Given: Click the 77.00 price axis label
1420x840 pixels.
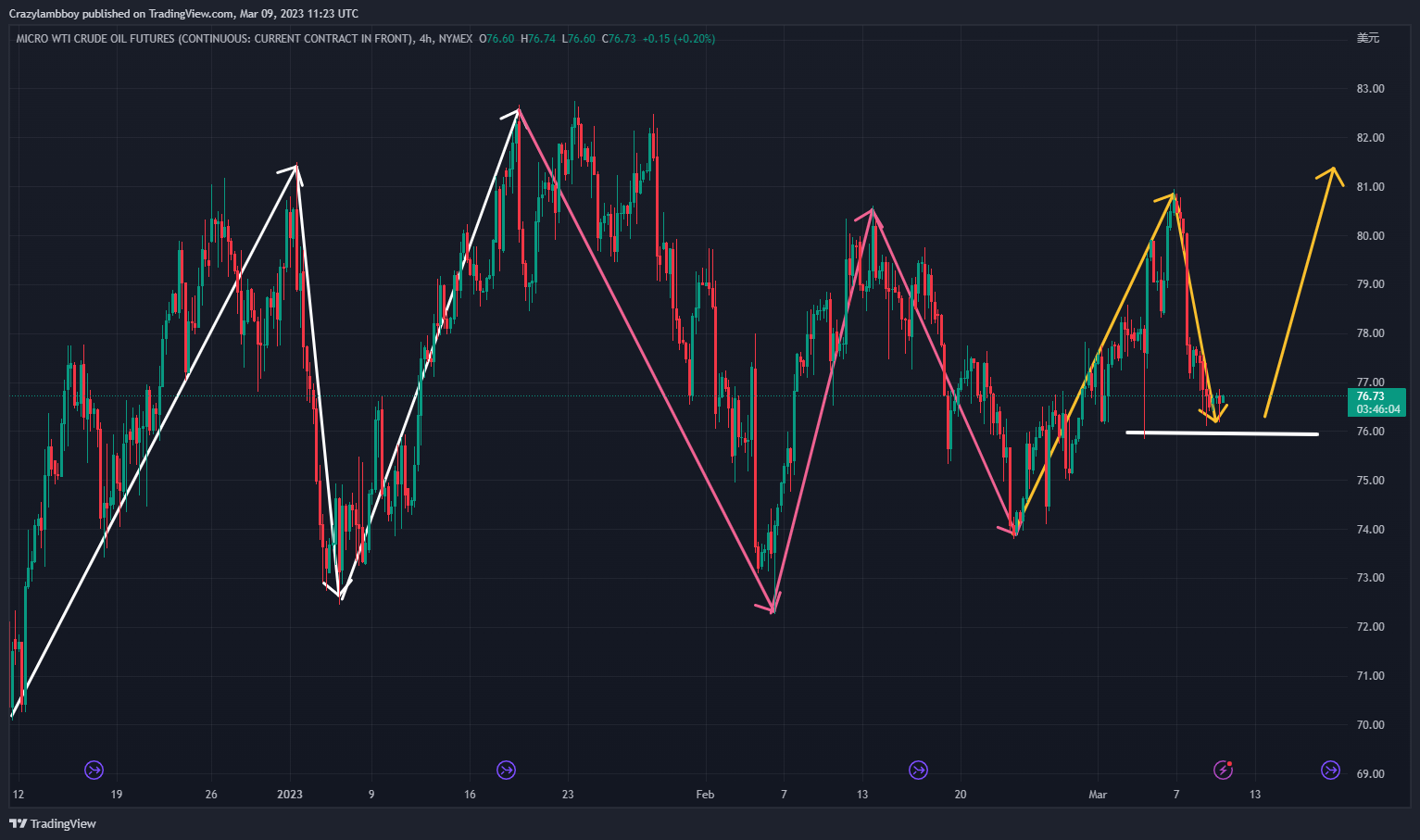Looking at the screenshot, I should point(1370,382).
